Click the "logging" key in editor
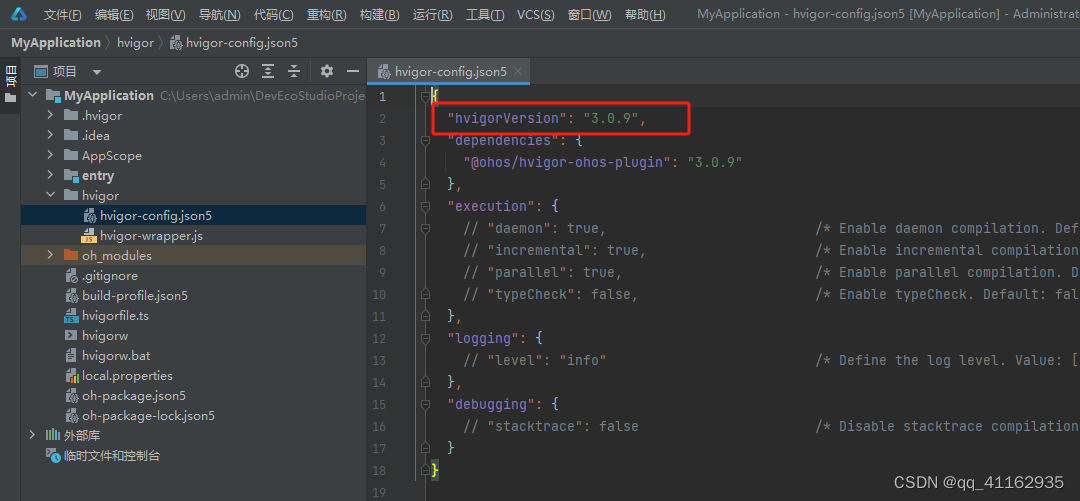 tap(483, 338)
